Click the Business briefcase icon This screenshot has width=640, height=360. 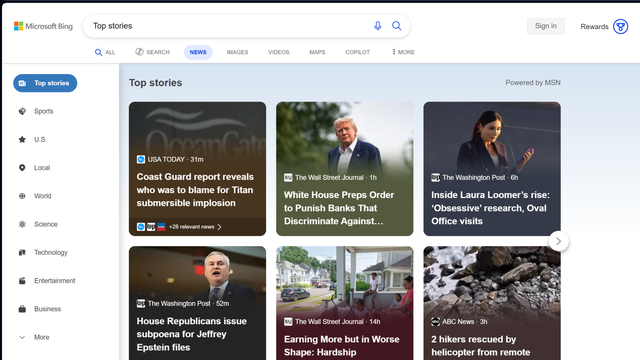click(x=22, y=309)
